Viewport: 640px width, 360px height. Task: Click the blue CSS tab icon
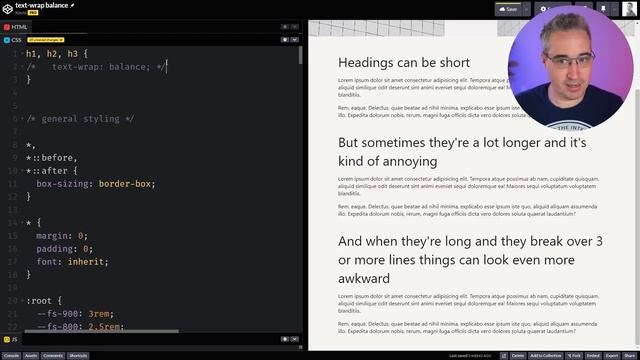pyautogui.click(x=7, y=40)
